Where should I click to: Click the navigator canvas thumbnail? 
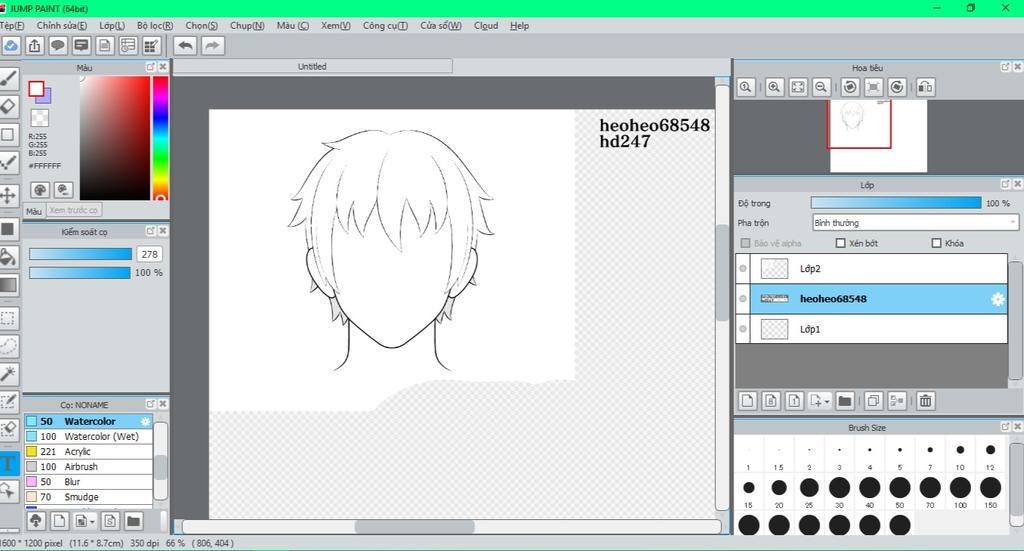pos(878,136)
